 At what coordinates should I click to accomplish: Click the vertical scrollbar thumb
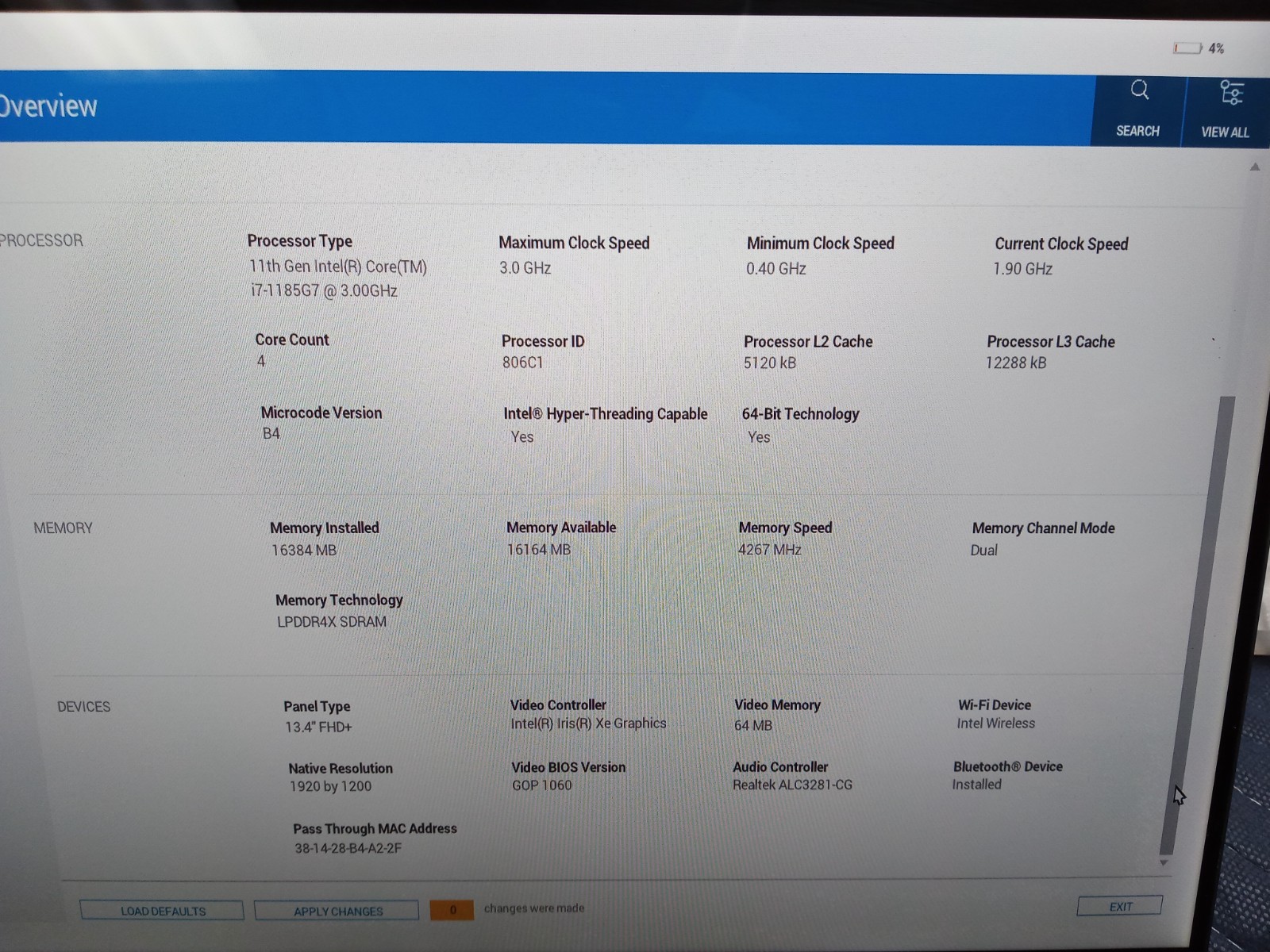pos(1199,625)
